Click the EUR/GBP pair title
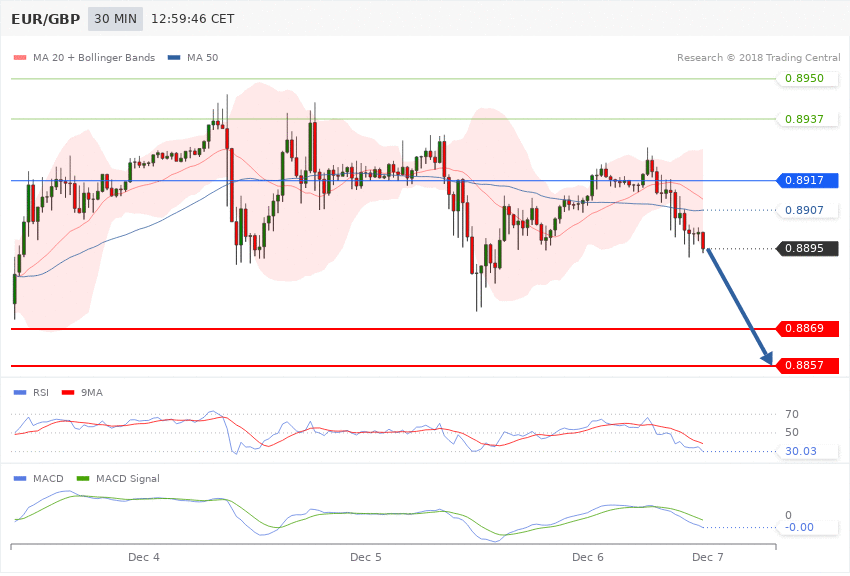Screen dimensions: 850x576 (46, 19)
